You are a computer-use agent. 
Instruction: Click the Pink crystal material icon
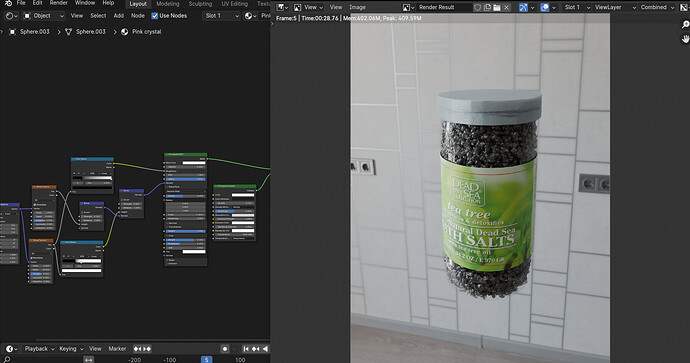pos(125,32)
